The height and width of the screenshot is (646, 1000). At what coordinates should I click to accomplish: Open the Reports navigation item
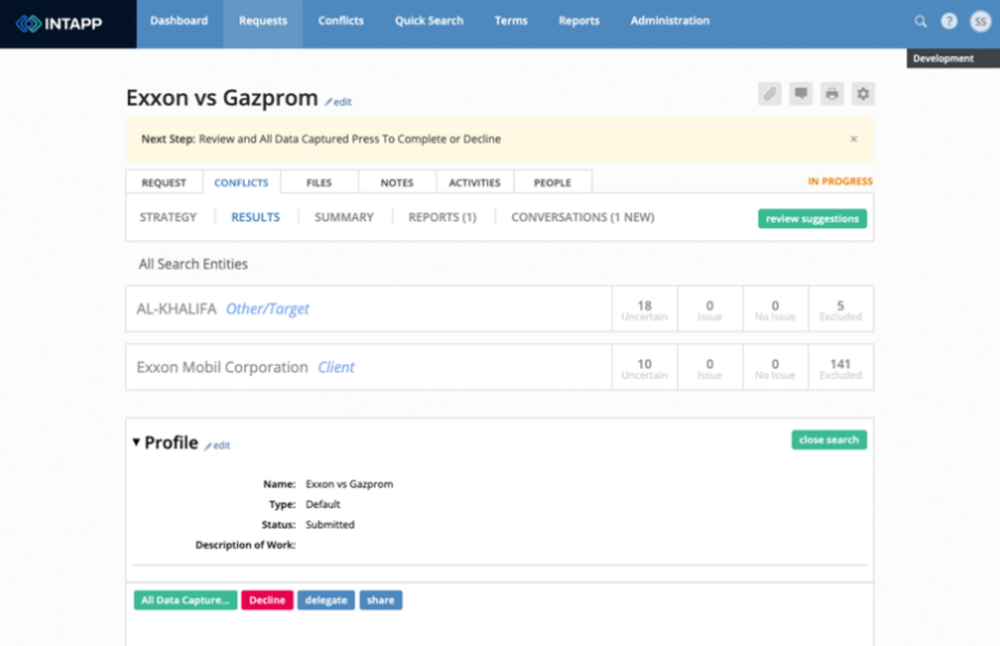579,20
